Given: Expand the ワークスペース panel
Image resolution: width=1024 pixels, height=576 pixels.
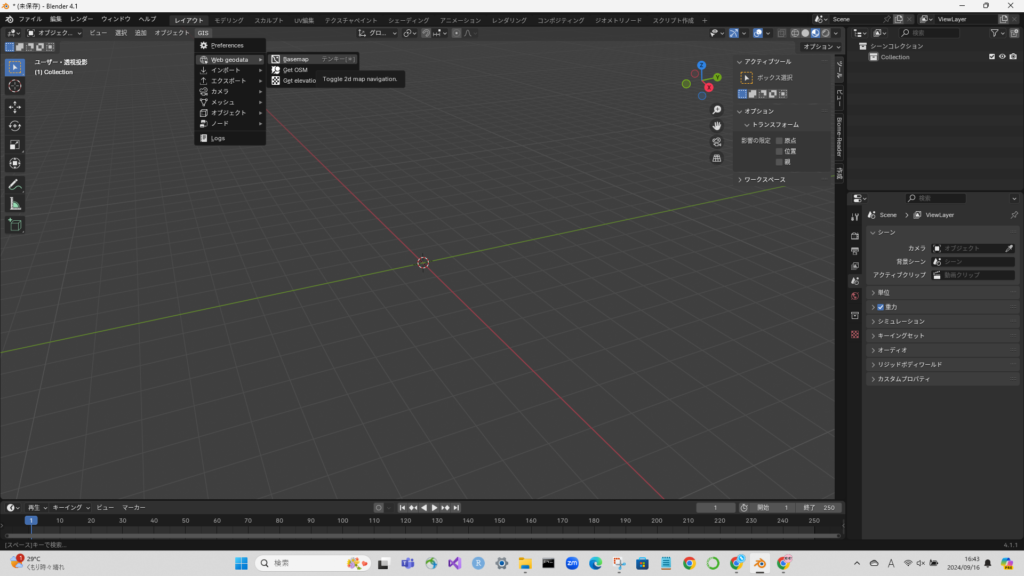Looking at the screenshot, I should [762, 179].
